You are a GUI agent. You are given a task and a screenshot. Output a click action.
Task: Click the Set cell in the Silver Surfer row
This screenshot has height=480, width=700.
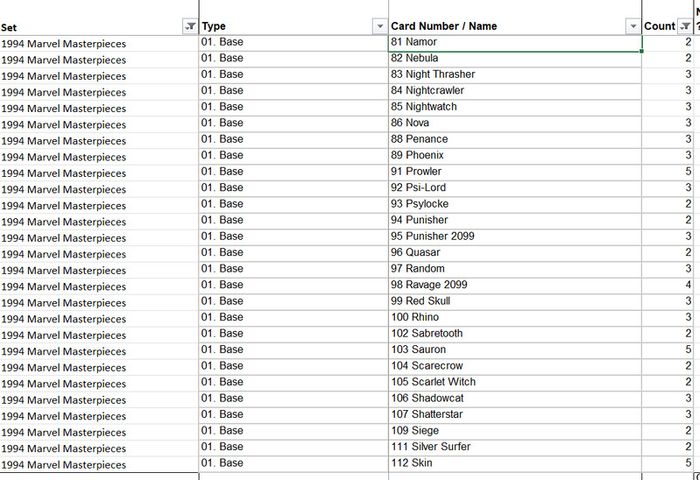coord(99,448)
